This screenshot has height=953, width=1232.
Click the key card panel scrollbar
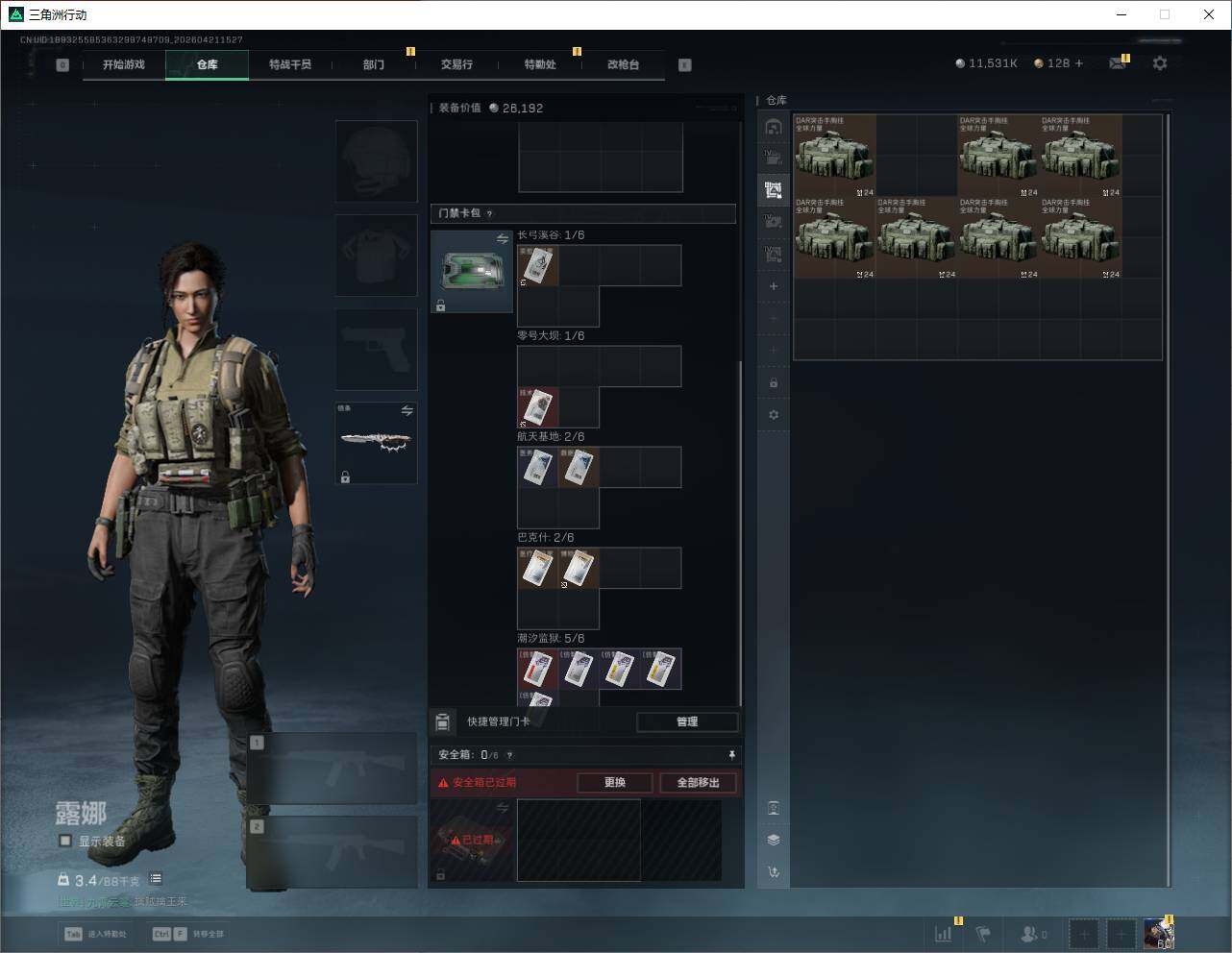coord(740,533)
